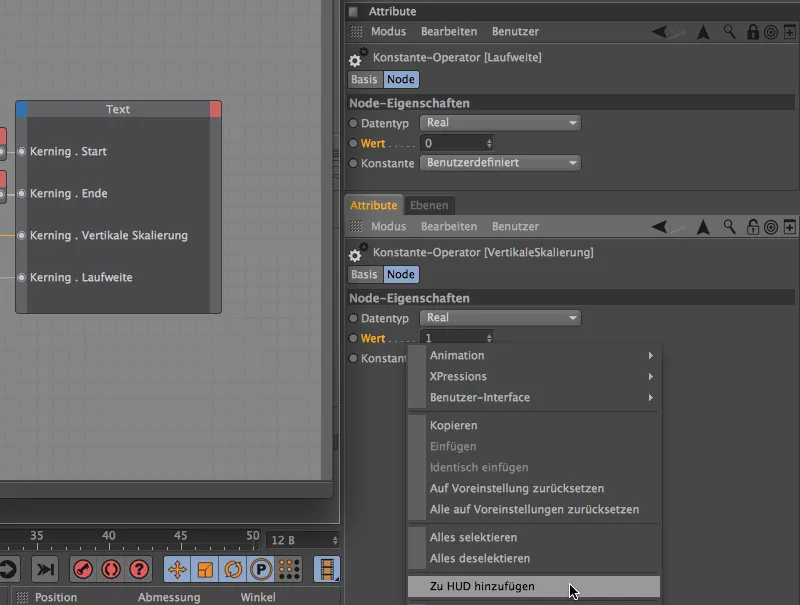The height and width of the screenshot is (605, 800).
Task: Toggle animation dot of Konstante parameter
Action: click(x=353, y=163)
